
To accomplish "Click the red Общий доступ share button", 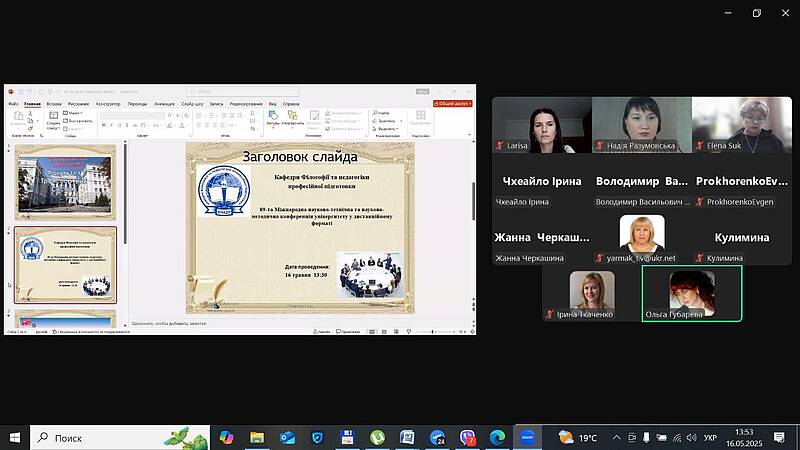I will click(453, 103).
